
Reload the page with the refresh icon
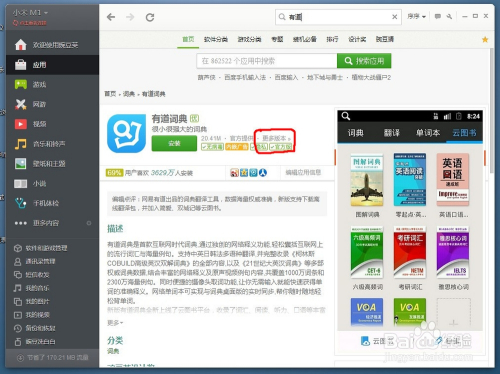150,17
